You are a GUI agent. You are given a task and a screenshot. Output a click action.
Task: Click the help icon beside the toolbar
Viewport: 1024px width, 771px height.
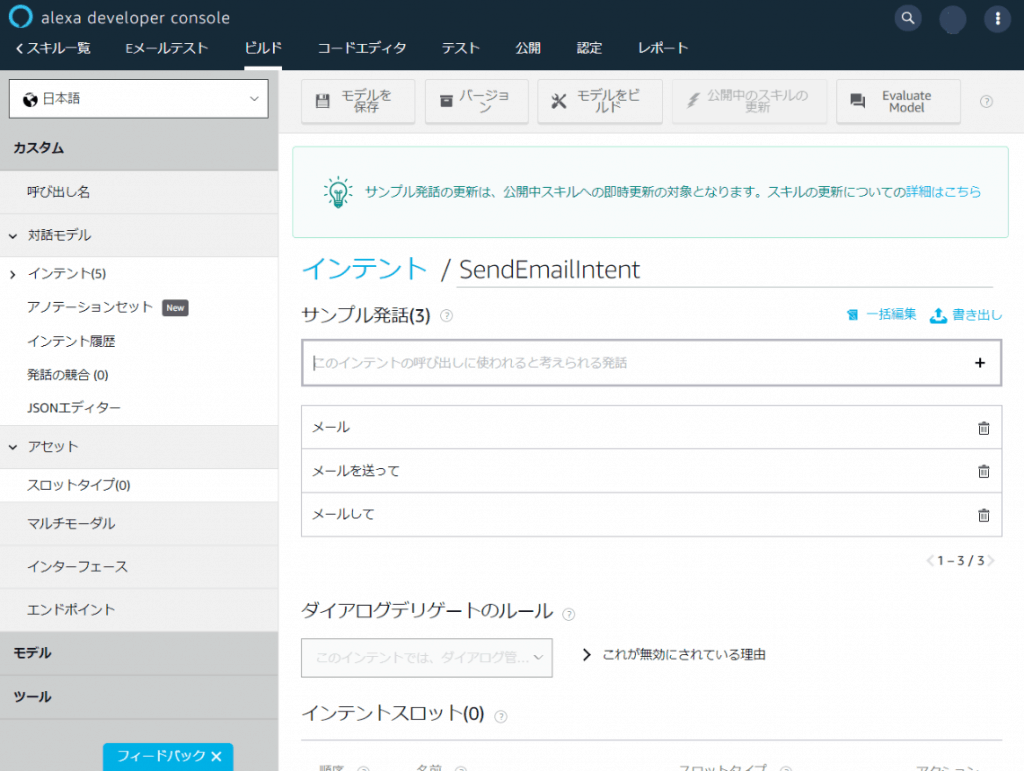tap(986, 101)
